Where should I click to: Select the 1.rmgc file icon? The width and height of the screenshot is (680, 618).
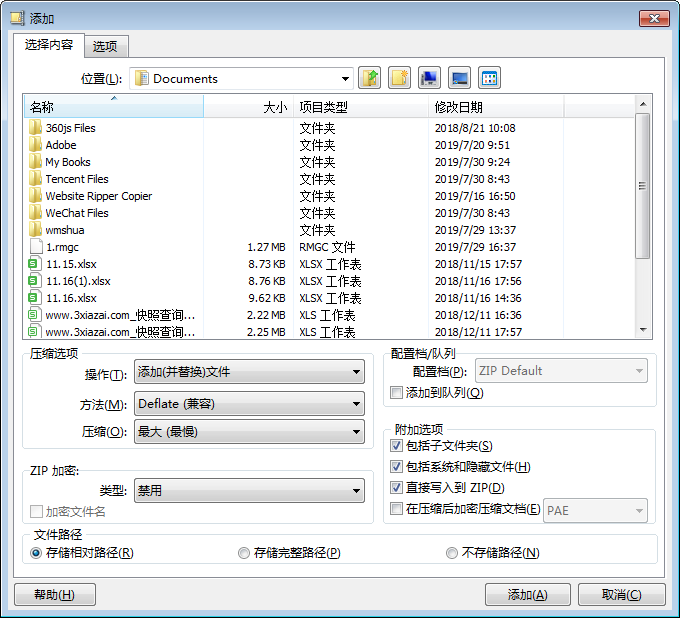tap(36, 247)
